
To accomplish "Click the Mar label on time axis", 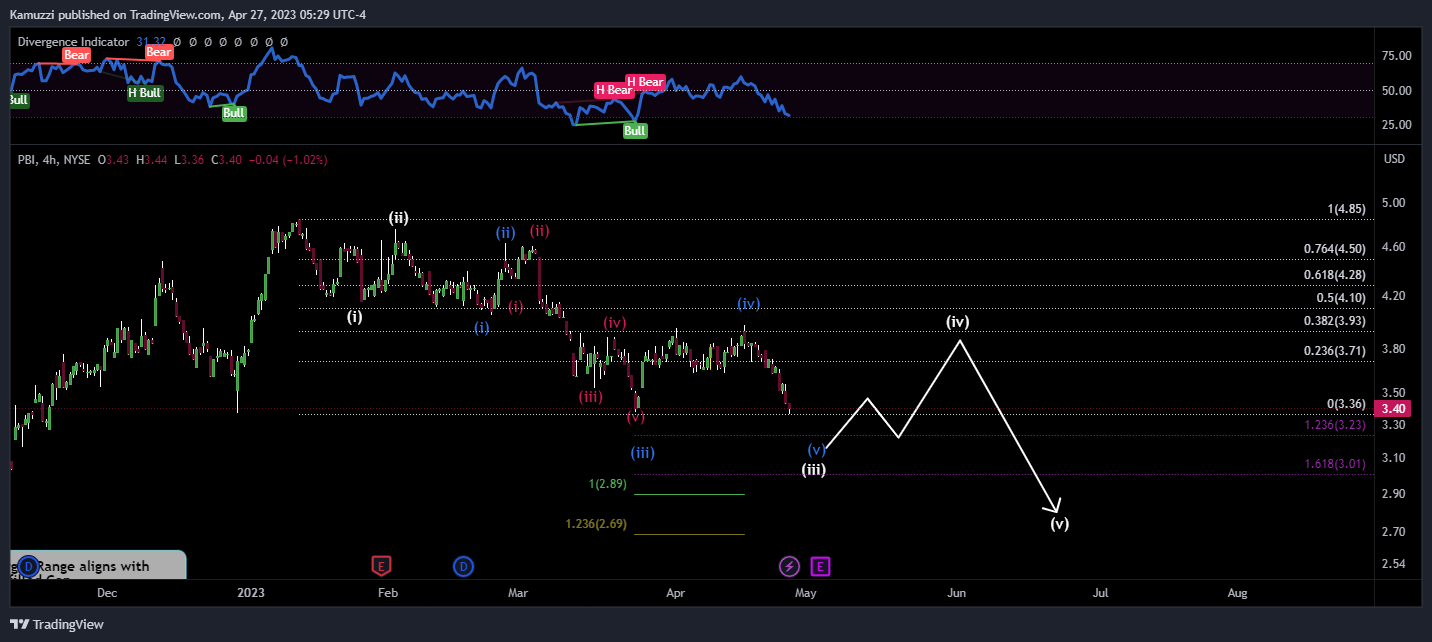I will (517, 593).
